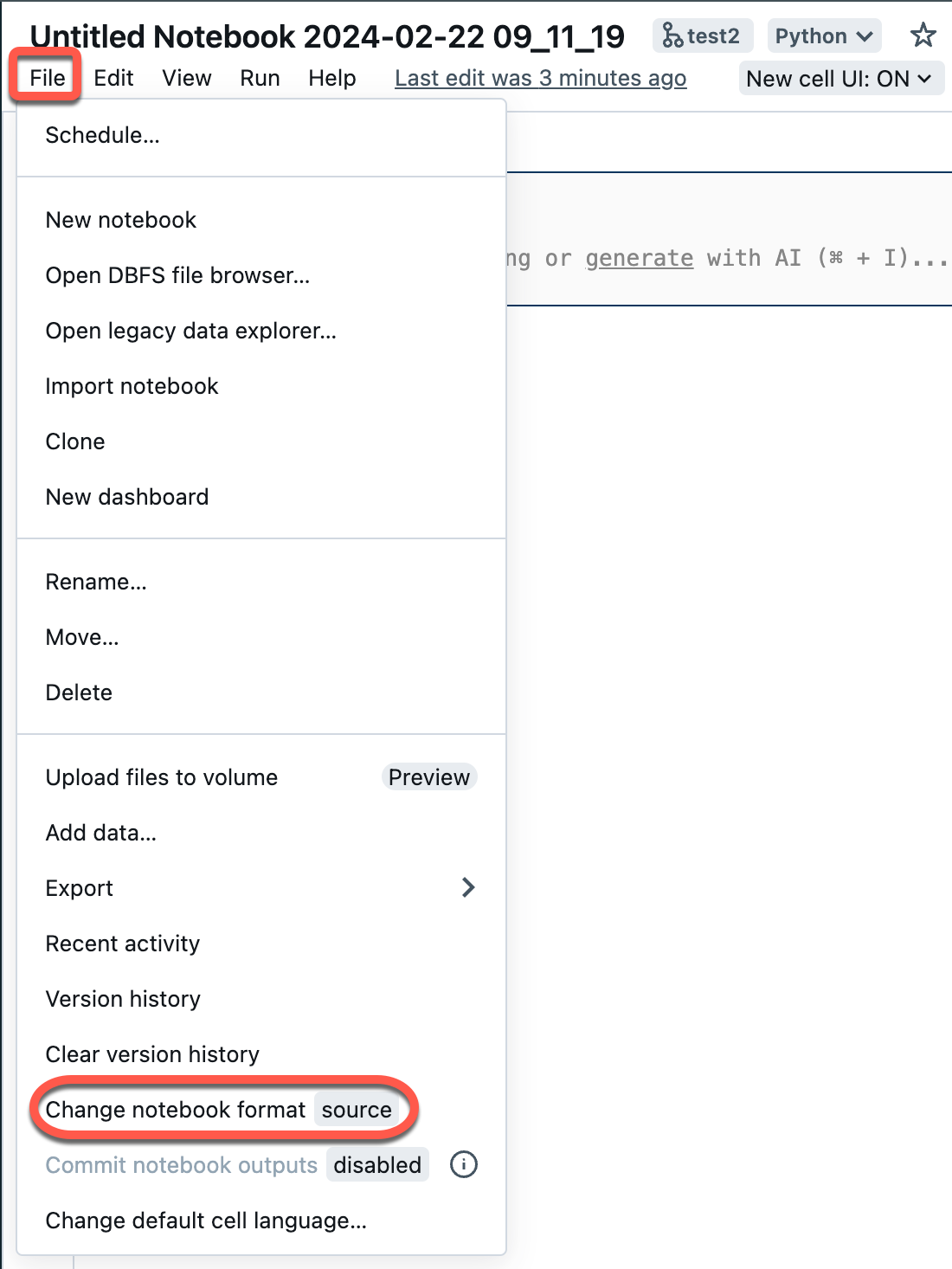Open the Run menu

(260, 78)
